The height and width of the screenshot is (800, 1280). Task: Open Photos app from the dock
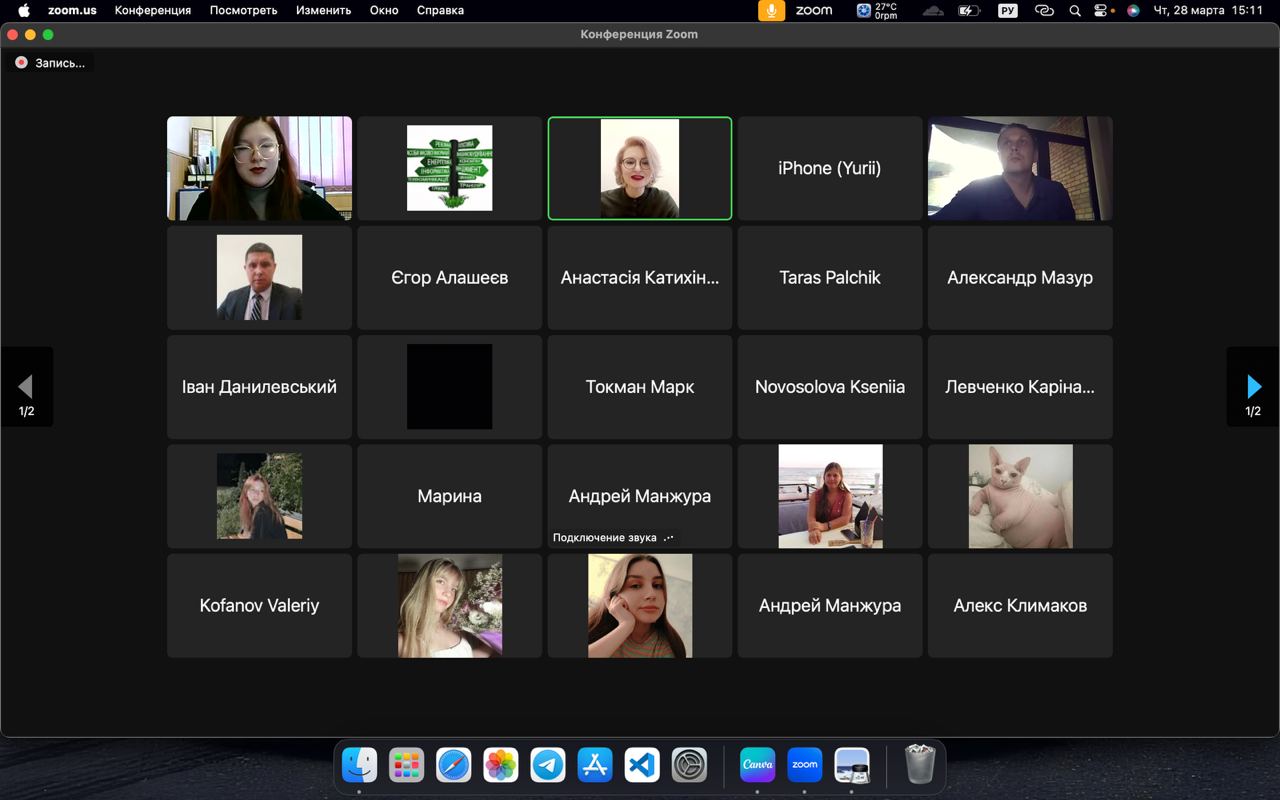coord(500,765)
